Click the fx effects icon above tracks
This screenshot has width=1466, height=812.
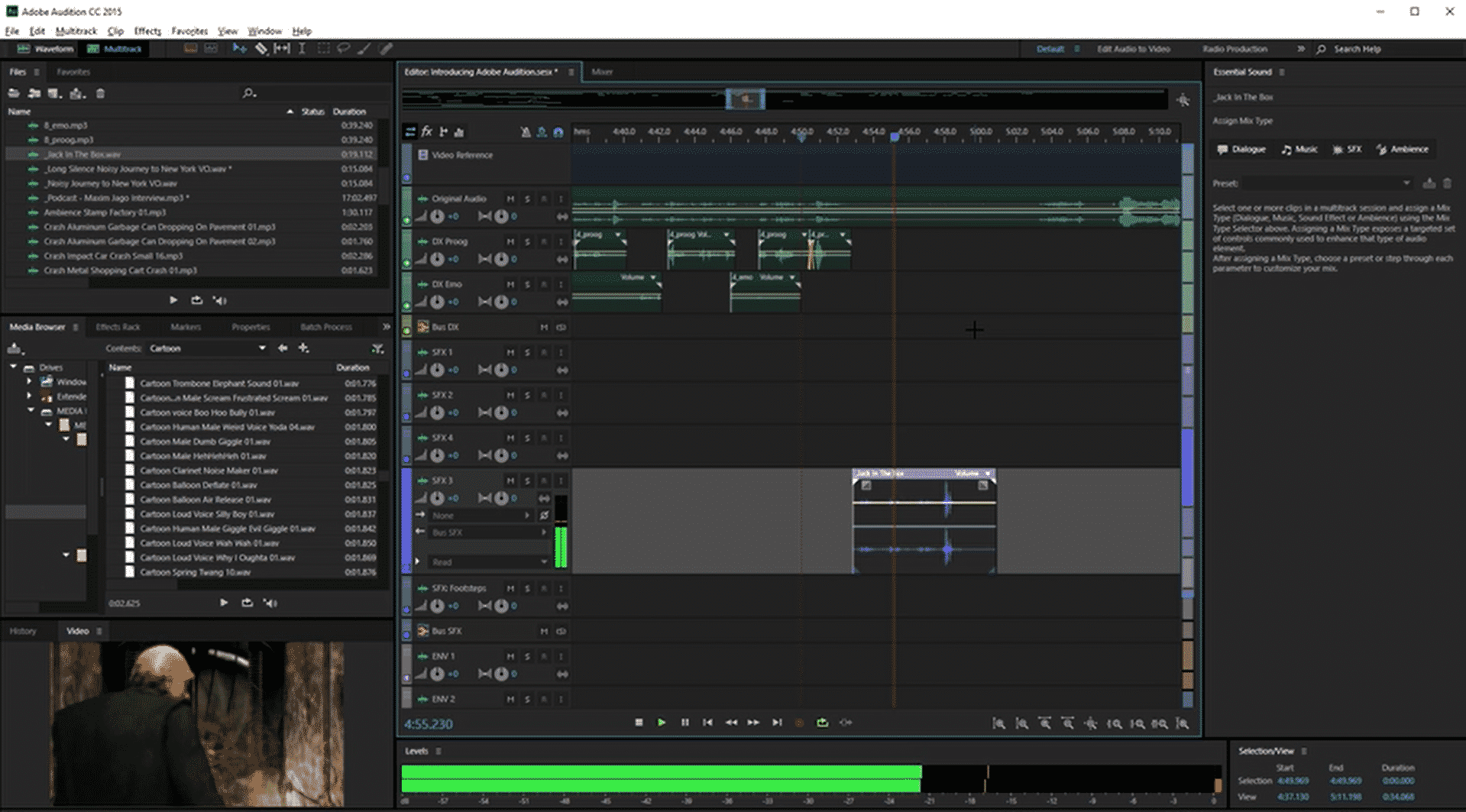(427, 131)
